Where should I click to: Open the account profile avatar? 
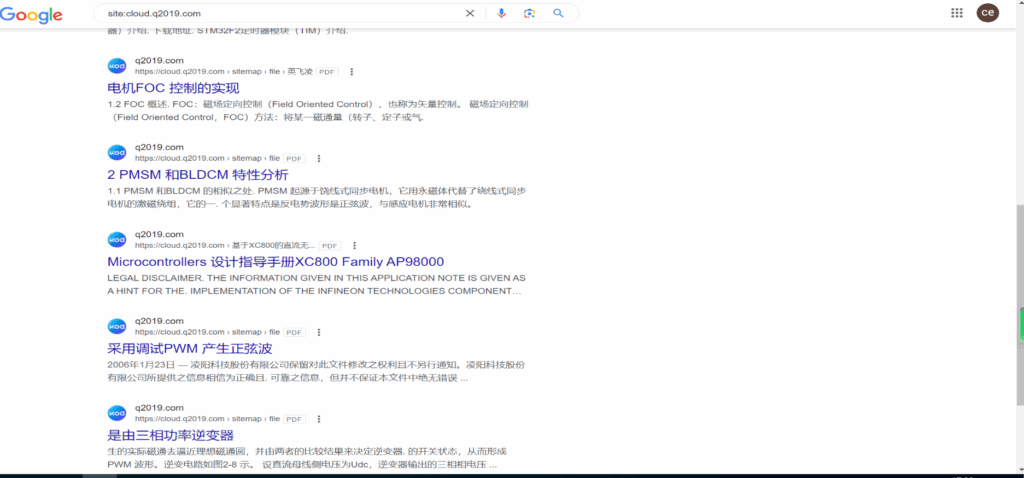987,13
